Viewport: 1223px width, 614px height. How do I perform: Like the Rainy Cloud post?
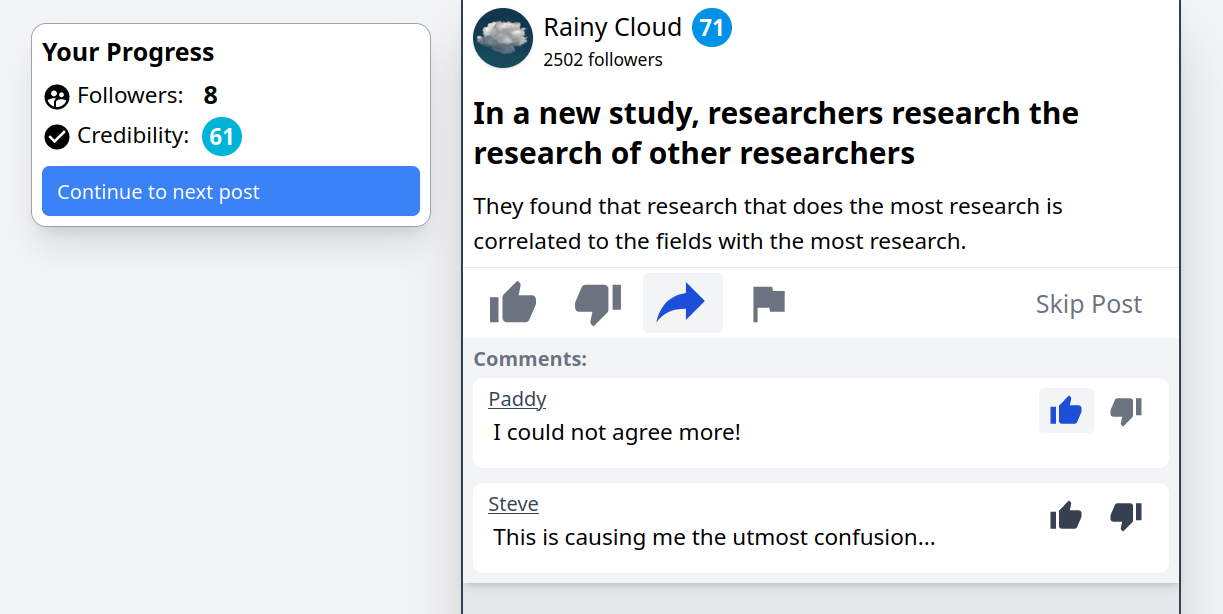[x=513, y=303]
